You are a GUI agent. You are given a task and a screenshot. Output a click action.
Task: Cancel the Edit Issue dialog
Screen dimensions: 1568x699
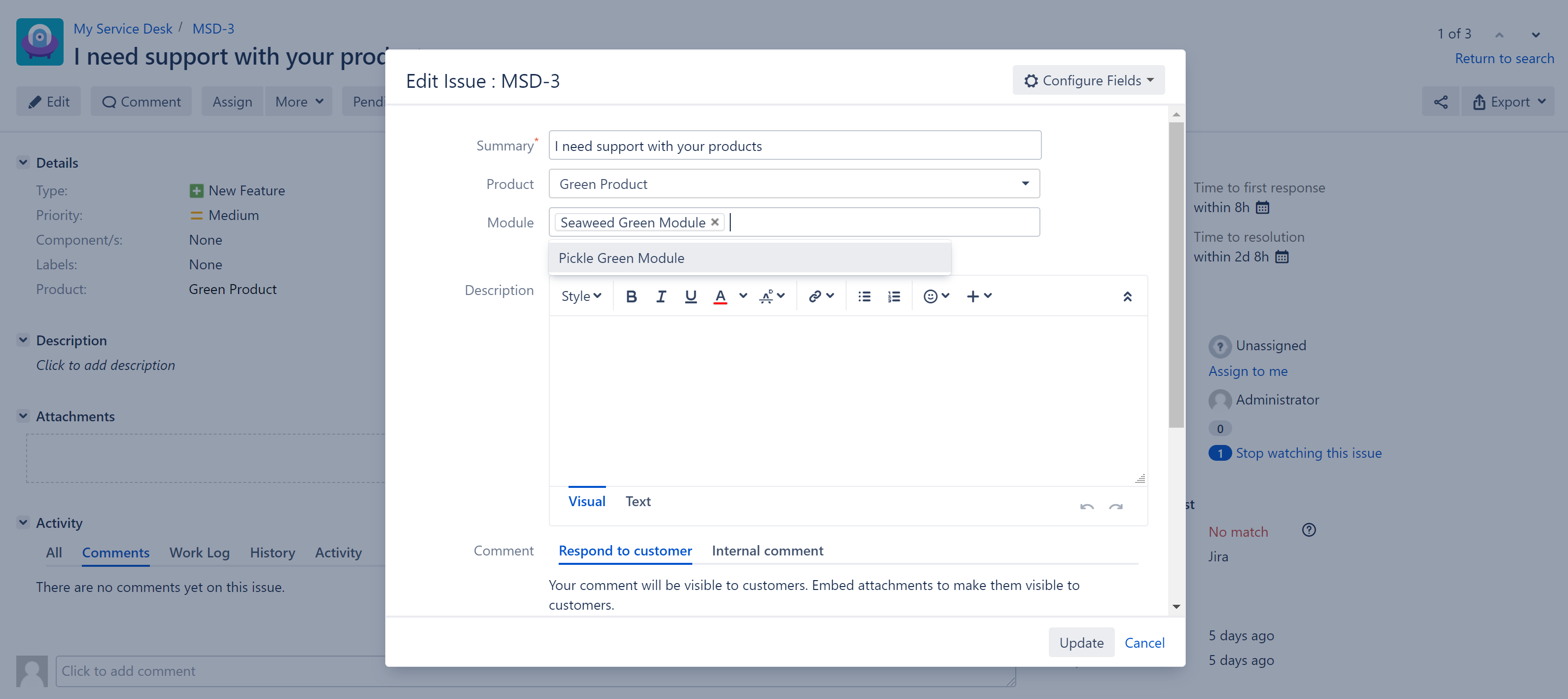tap(1144, 642)
